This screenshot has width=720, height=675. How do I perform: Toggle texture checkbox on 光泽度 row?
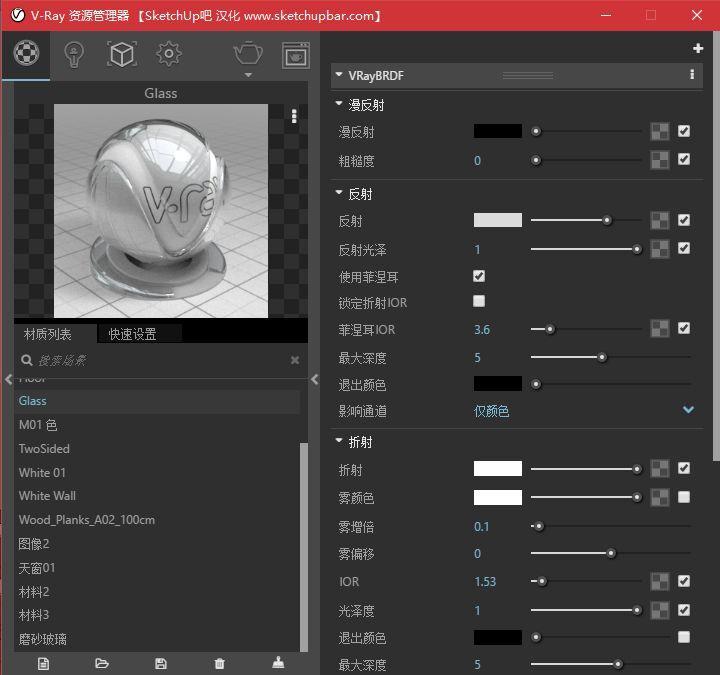684,610
